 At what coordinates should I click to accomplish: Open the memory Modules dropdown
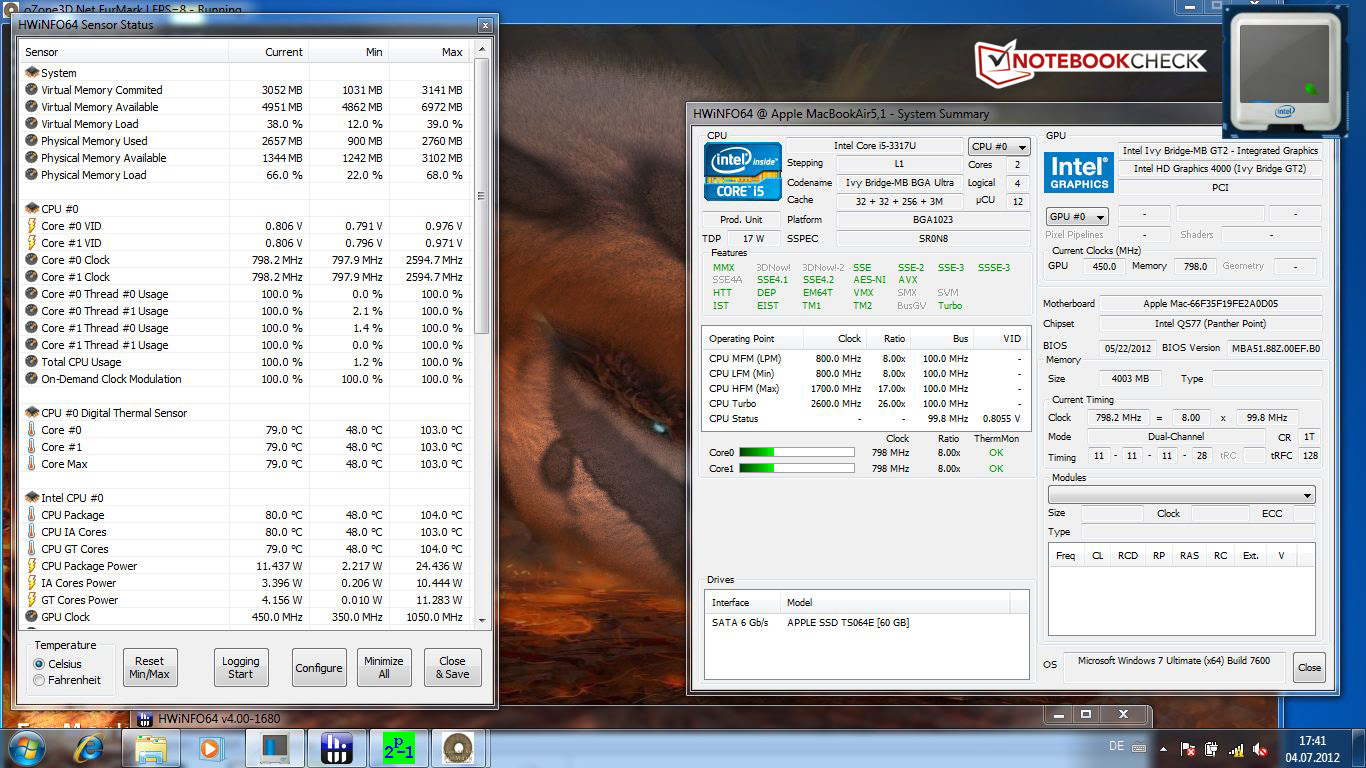1181,495
